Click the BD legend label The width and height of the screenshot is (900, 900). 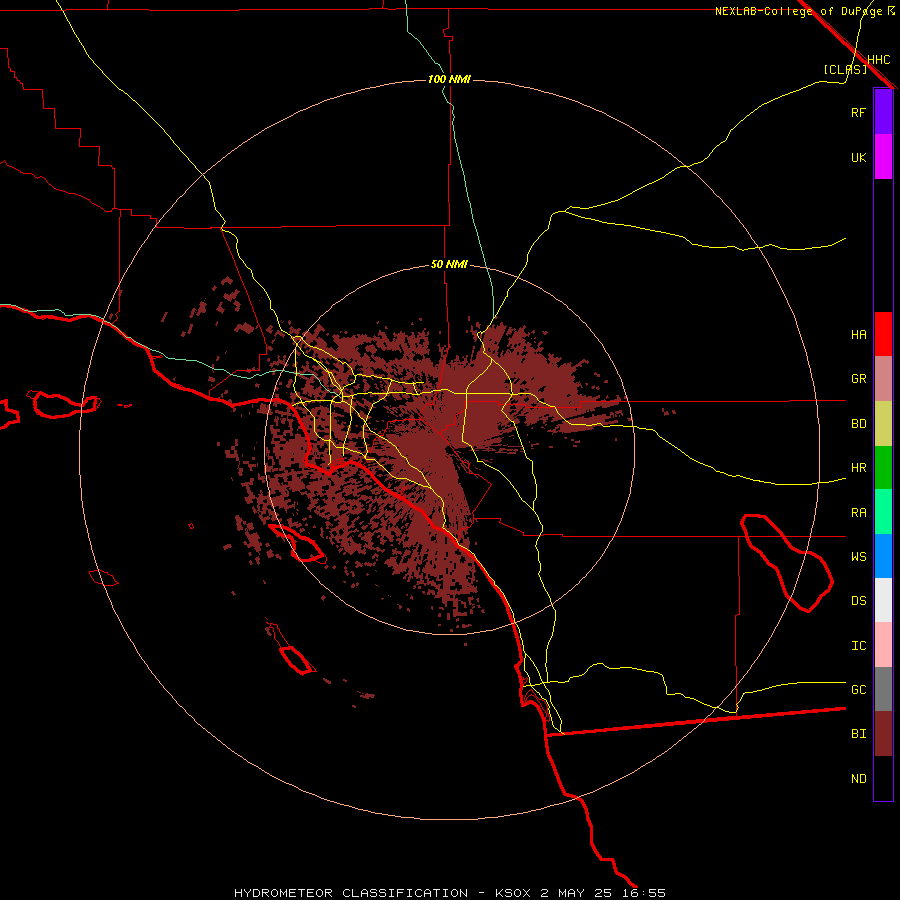click(858, 424)
